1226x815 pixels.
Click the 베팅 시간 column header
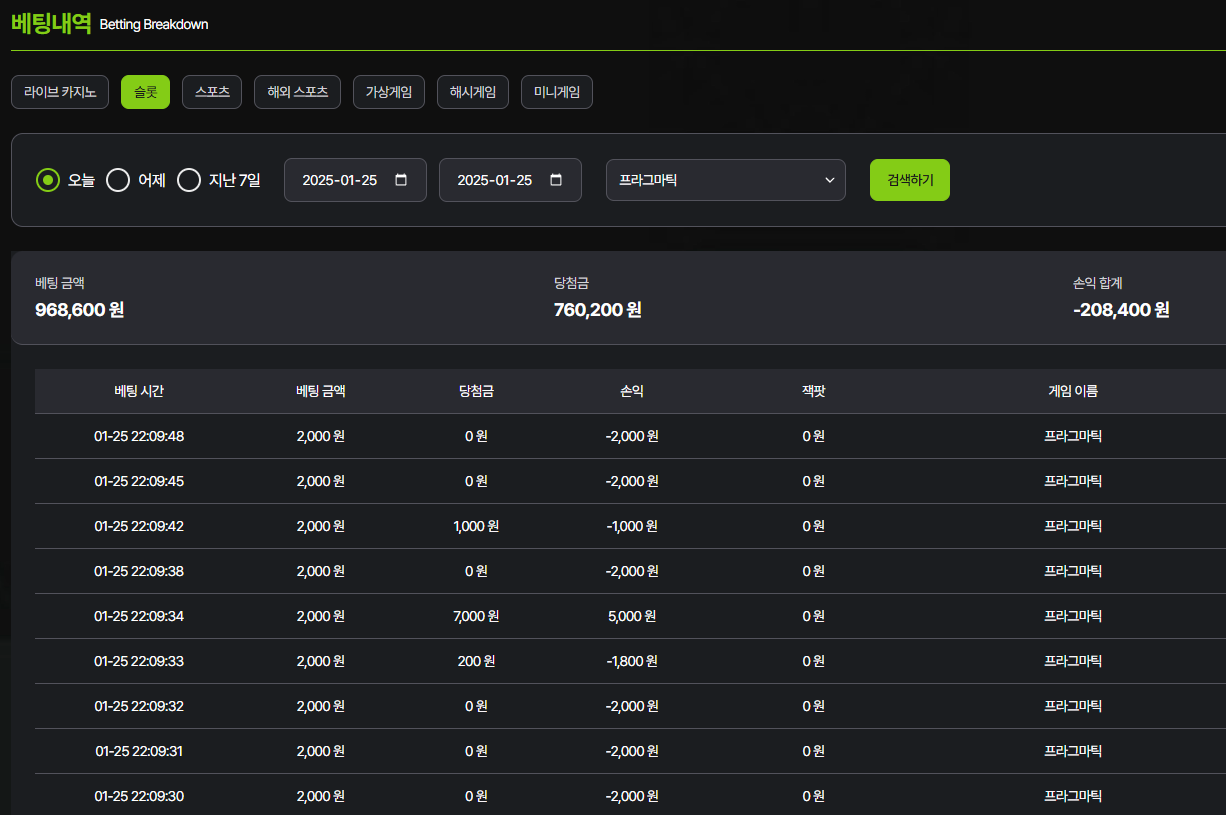pos(139,391)
